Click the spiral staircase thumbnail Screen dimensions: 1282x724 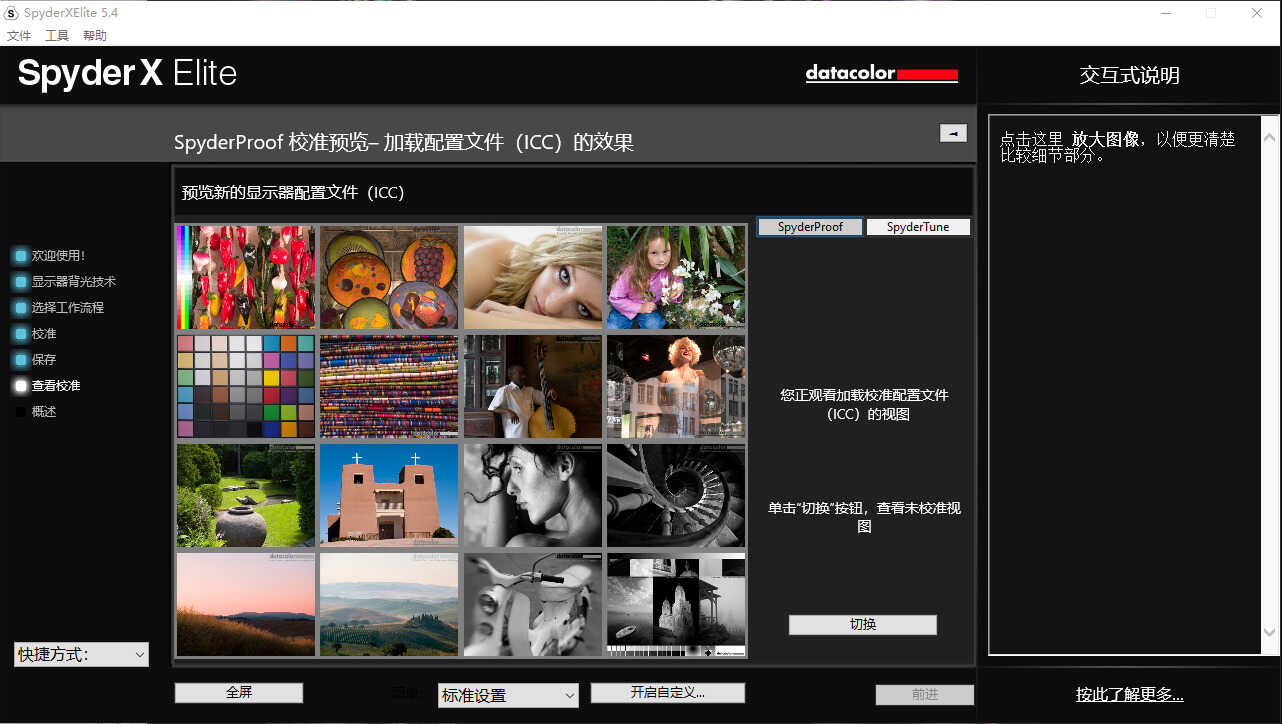(676, 495)
